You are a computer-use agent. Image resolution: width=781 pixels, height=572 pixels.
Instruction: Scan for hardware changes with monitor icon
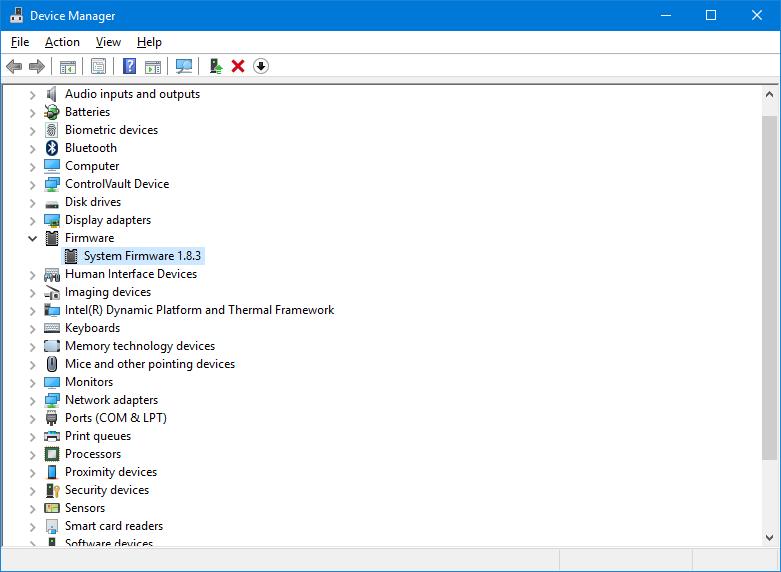coord(184,66)
